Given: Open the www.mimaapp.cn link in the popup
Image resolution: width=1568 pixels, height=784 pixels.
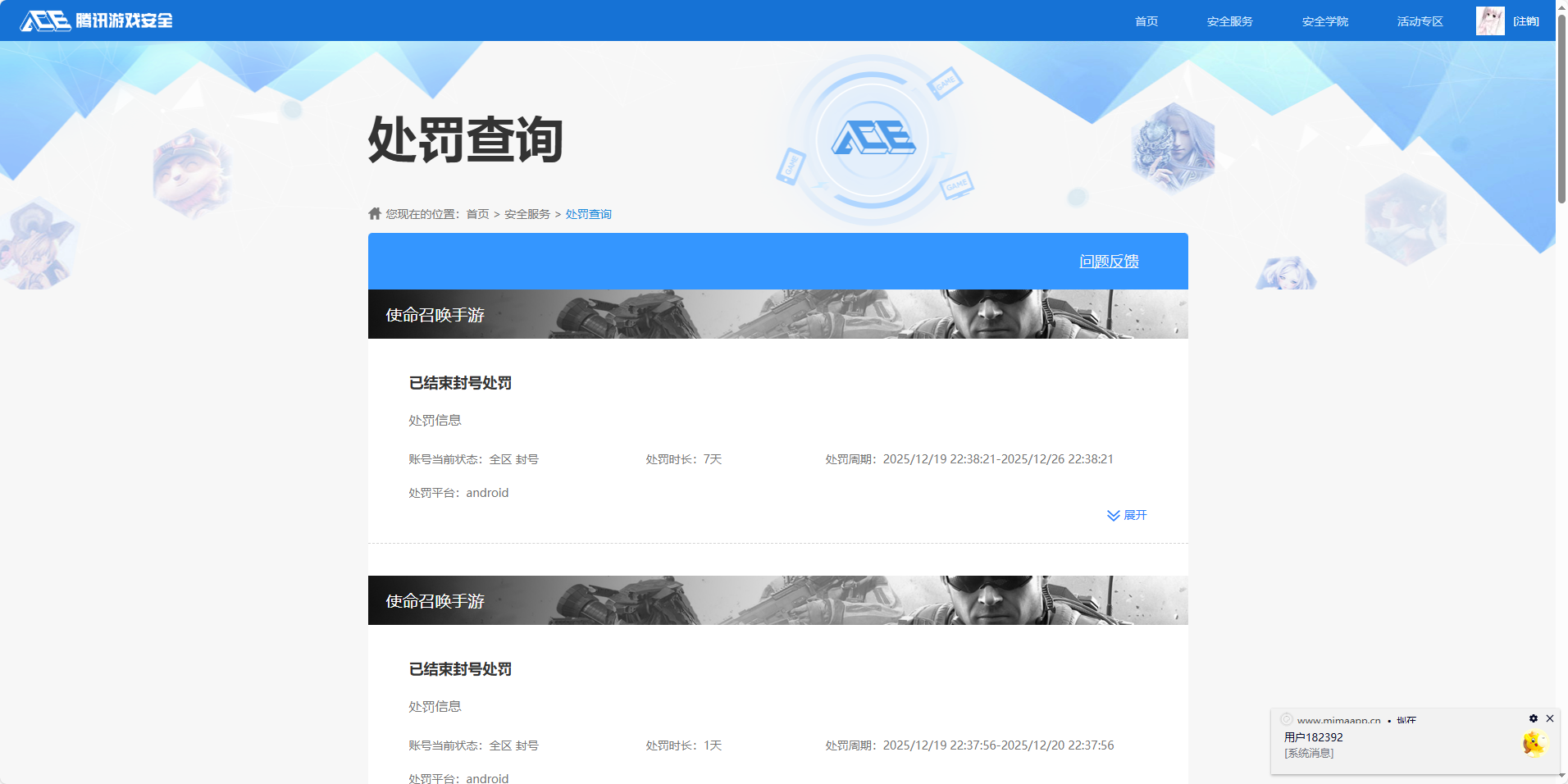Looking at the screenshot, I should [x=1338, y=719].
